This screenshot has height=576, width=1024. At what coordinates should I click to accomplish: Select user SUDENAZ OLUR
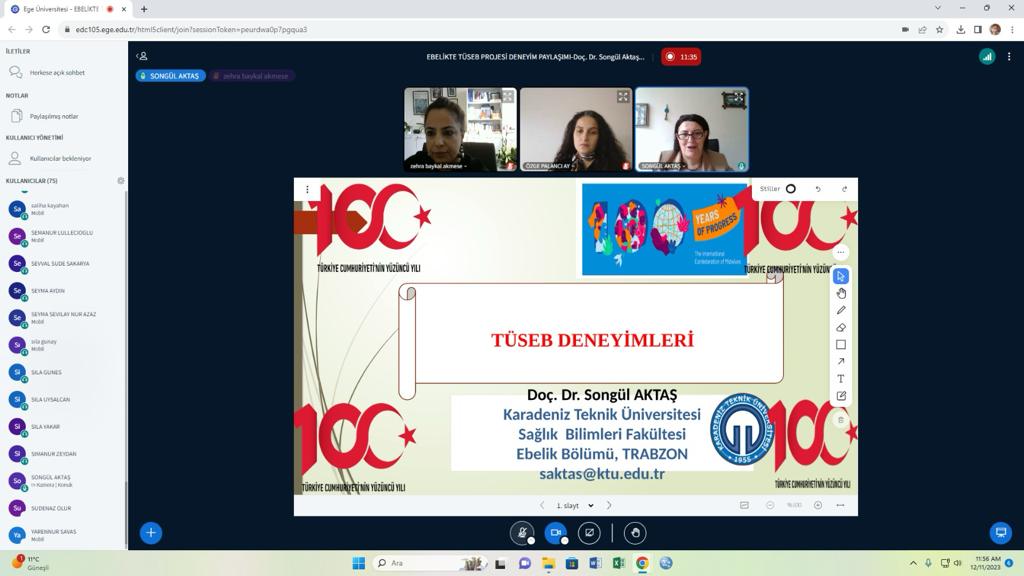pos(51,508)
